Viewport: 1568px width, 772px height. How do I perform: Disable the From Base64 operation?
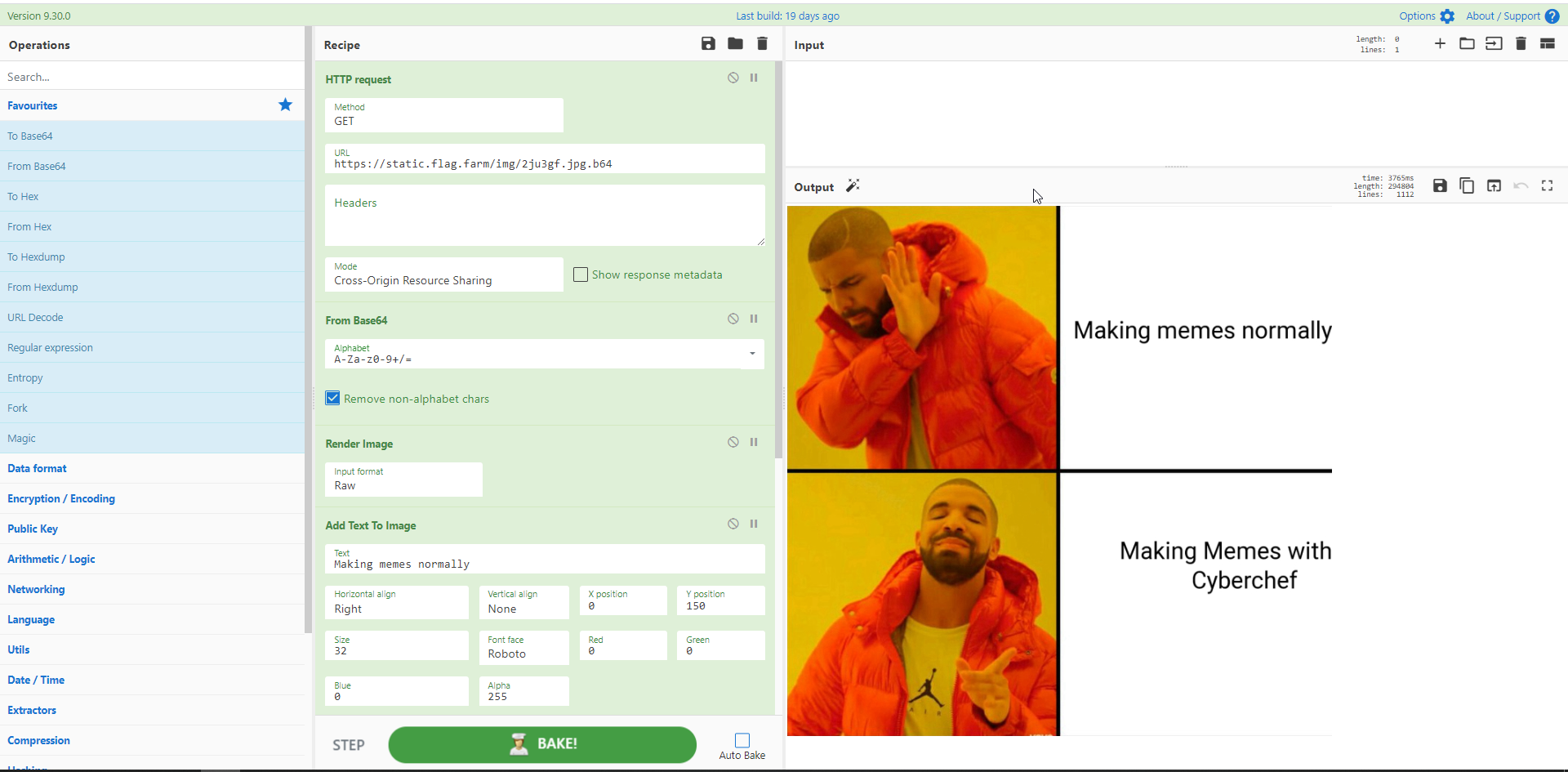click(733, 319)
